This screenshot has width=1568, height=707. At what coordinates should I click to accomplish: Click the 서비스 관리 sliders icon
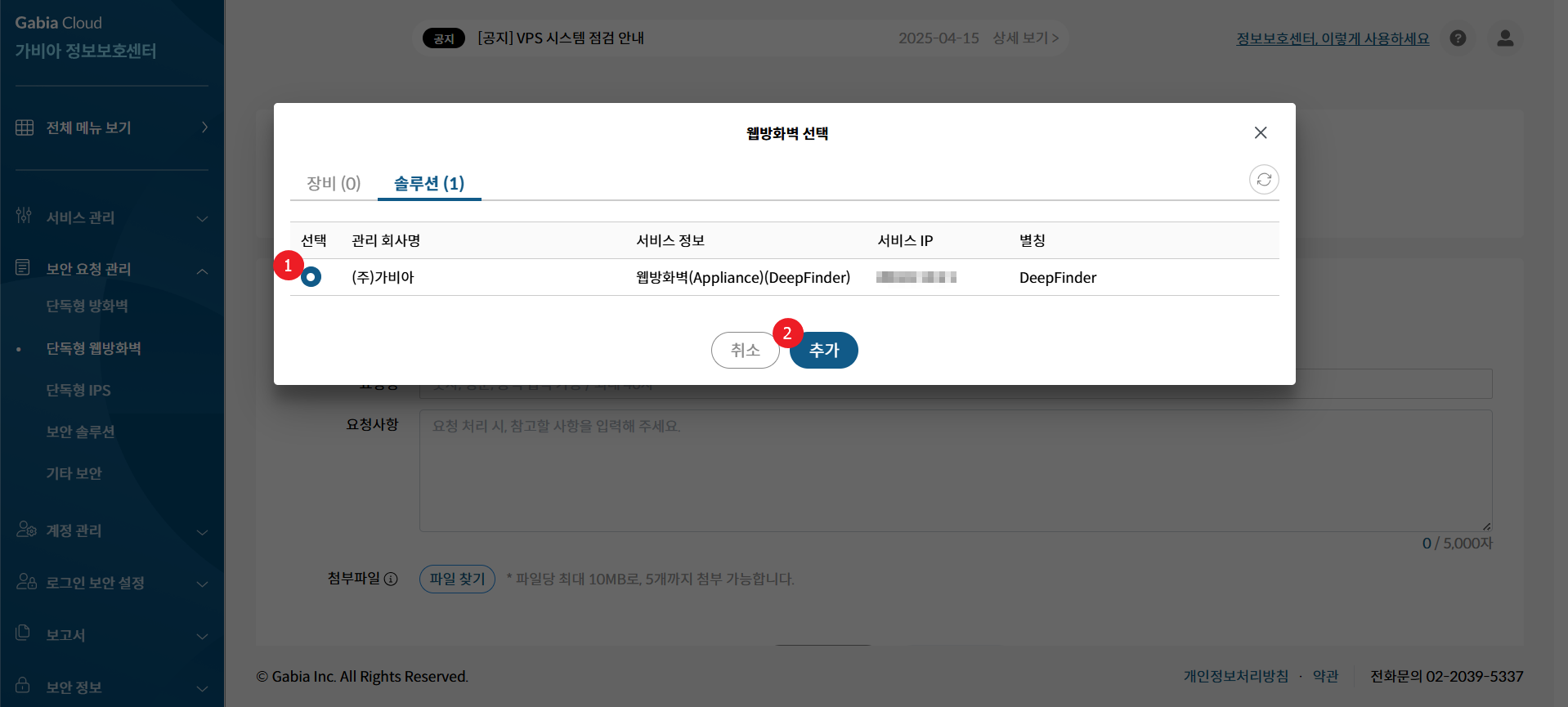pyautogui.click(x=24, y=216)
